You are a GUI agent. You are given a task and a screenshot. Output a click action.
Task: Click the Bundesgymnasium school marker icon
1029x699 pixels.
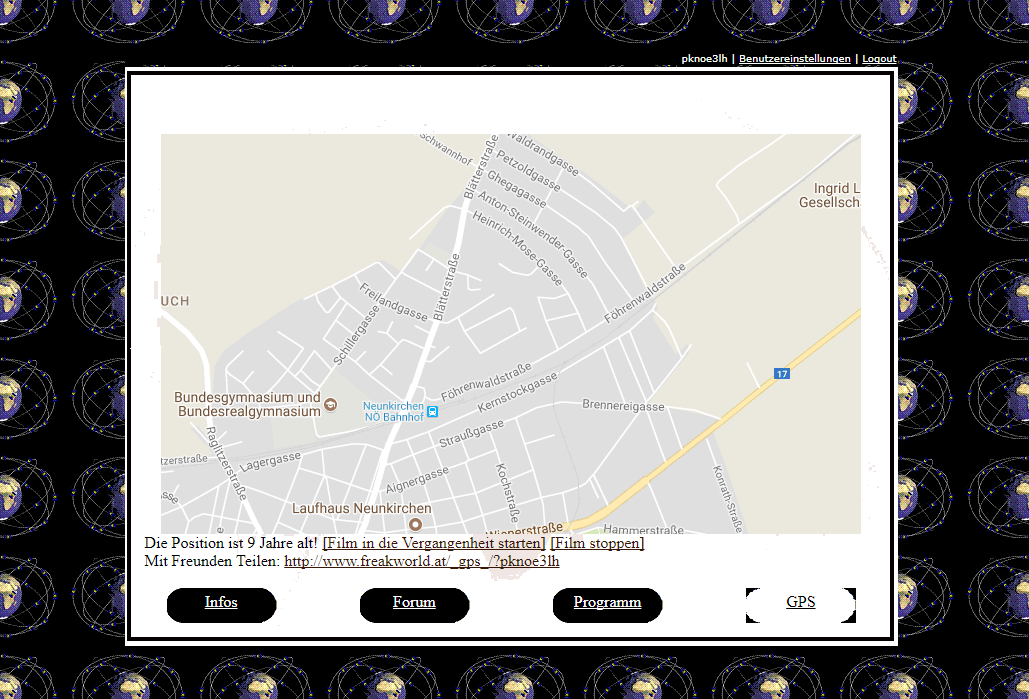coord(331,404)
